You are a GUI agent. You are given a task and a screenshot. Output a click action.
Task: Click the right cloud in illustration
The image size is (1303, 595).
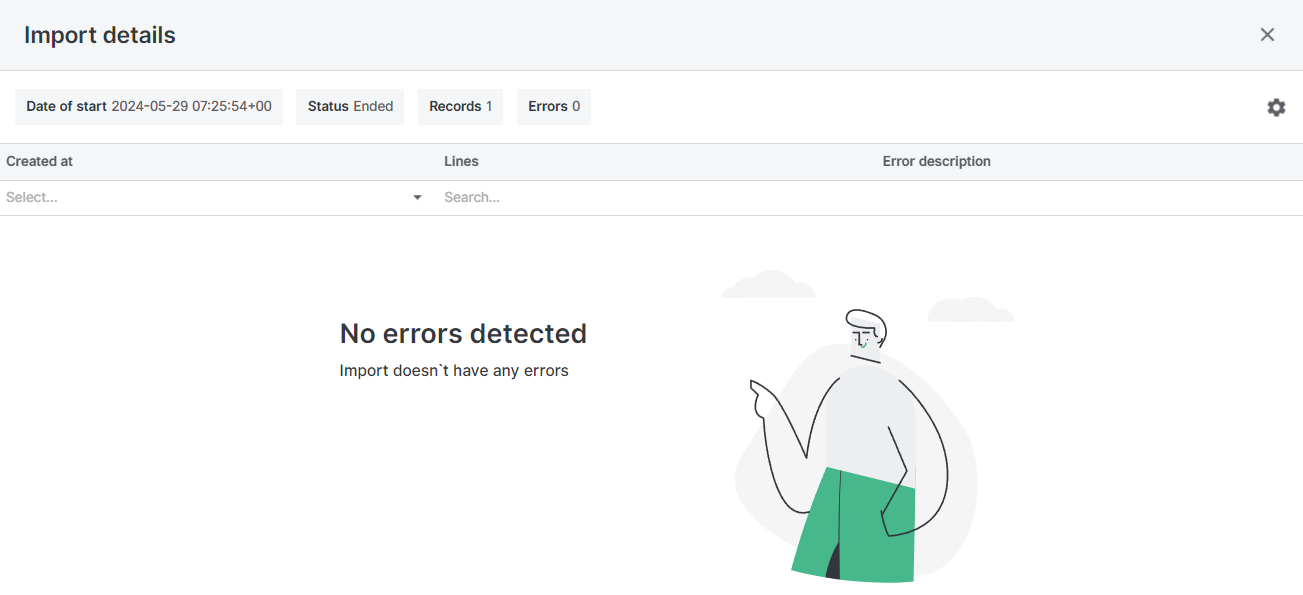coord(970,311)
